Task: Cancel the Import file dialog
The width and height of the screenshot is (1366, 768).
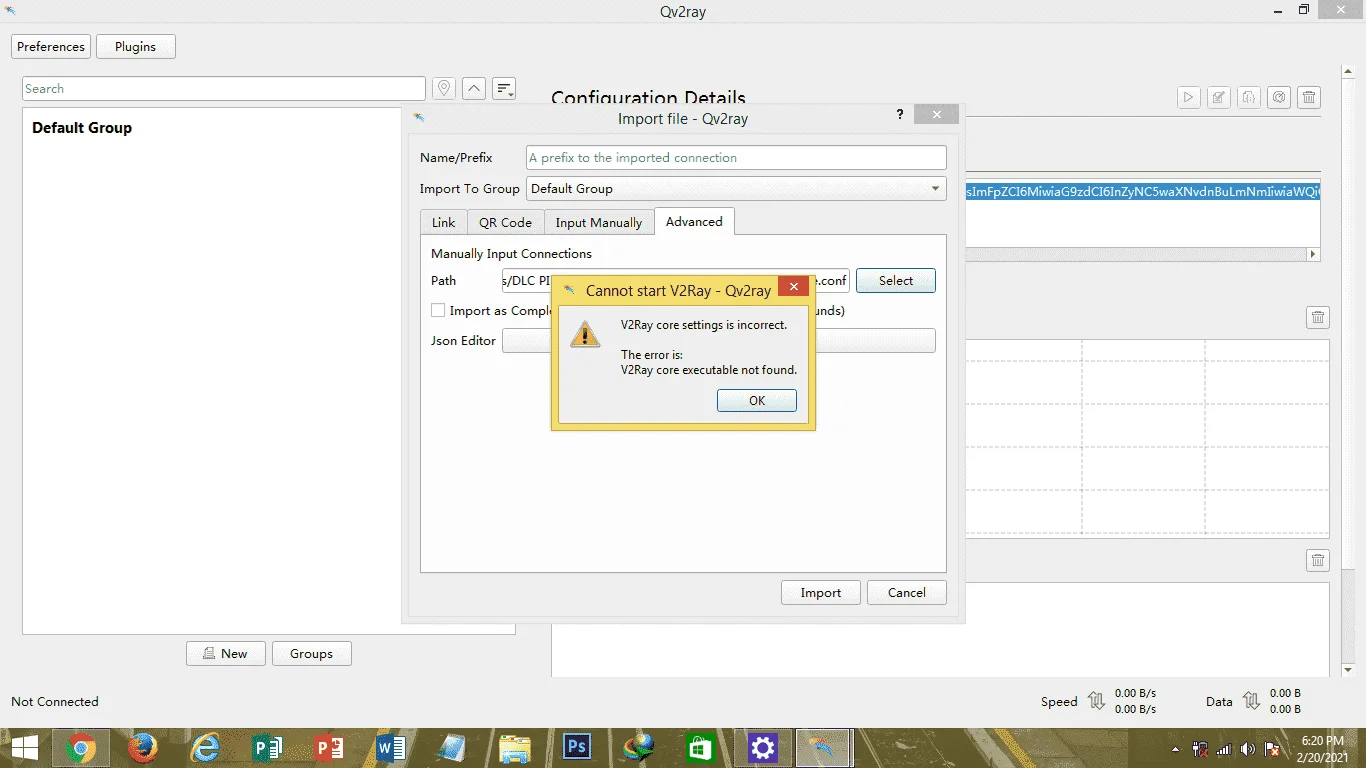Action: (907, 593)
